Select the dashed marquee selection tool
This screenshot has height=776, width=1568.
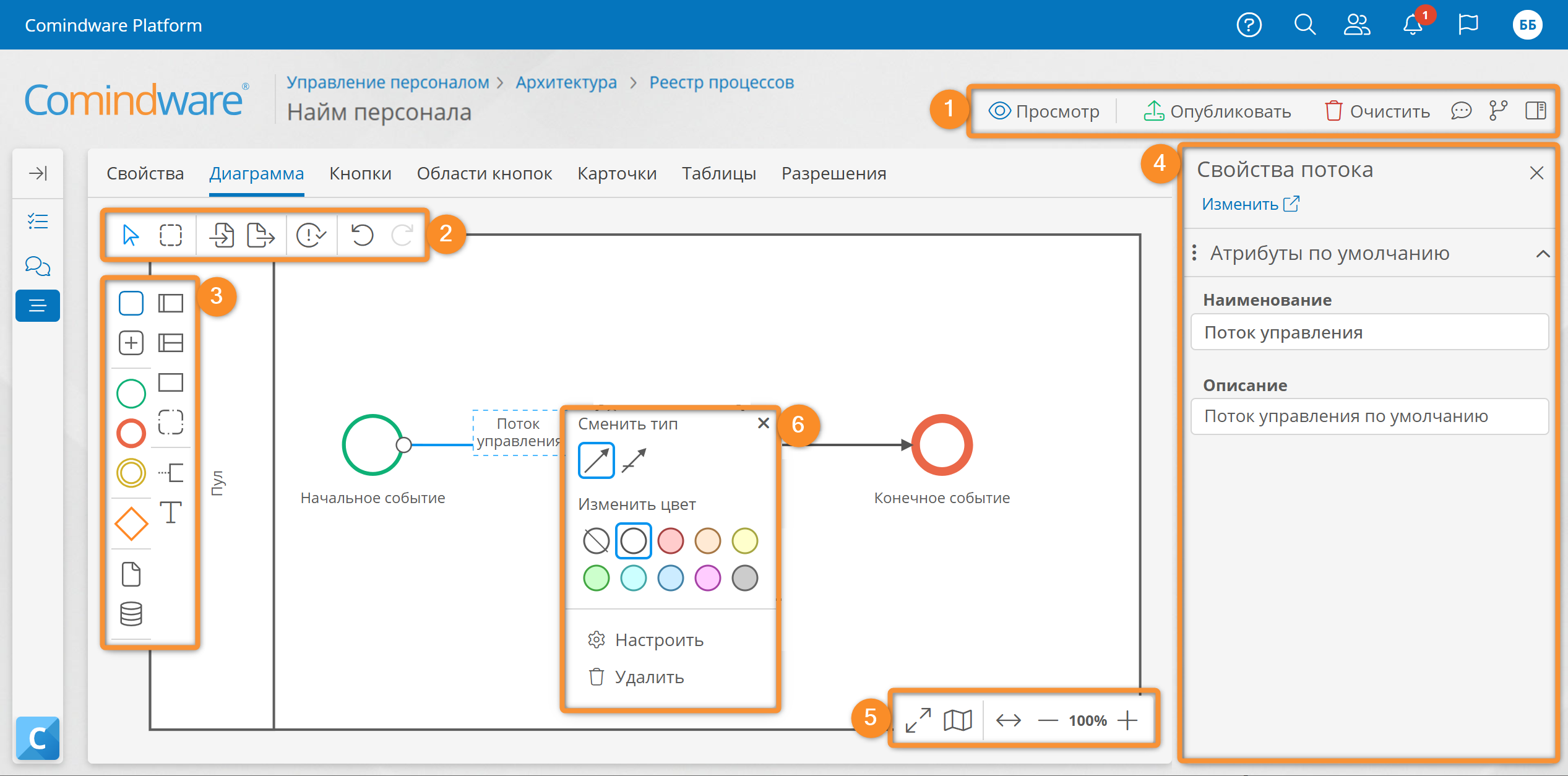point(171,236)
